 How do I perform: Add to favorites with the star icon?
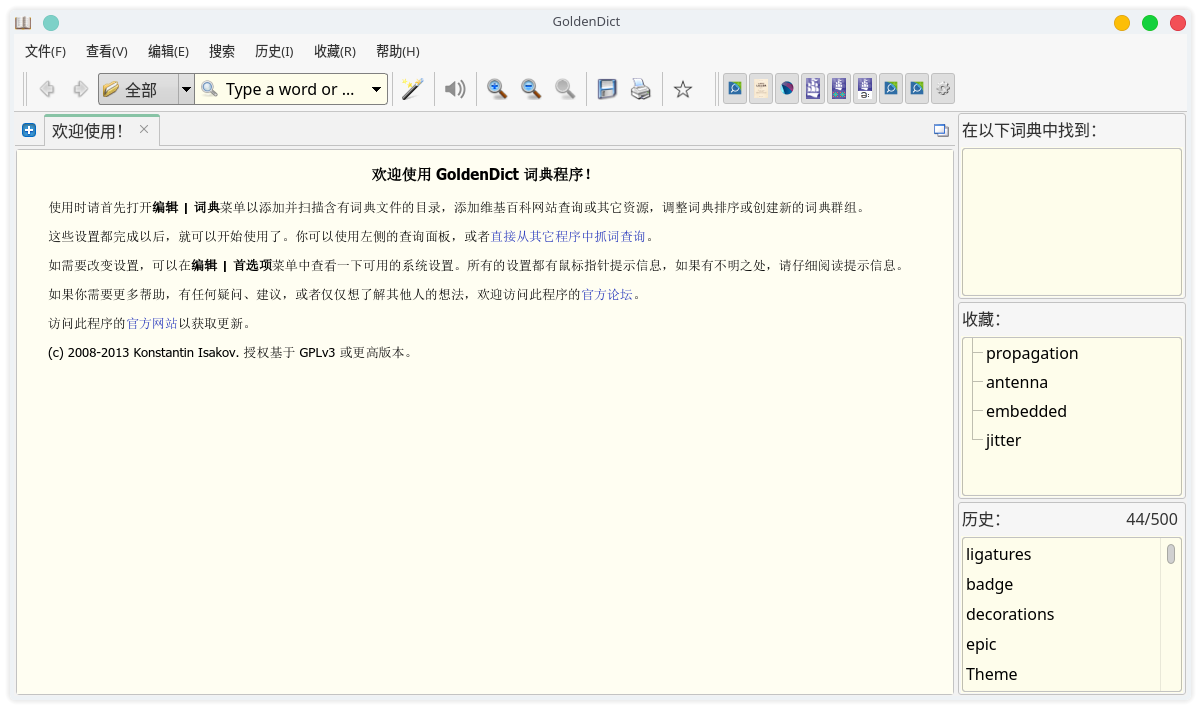683,89
